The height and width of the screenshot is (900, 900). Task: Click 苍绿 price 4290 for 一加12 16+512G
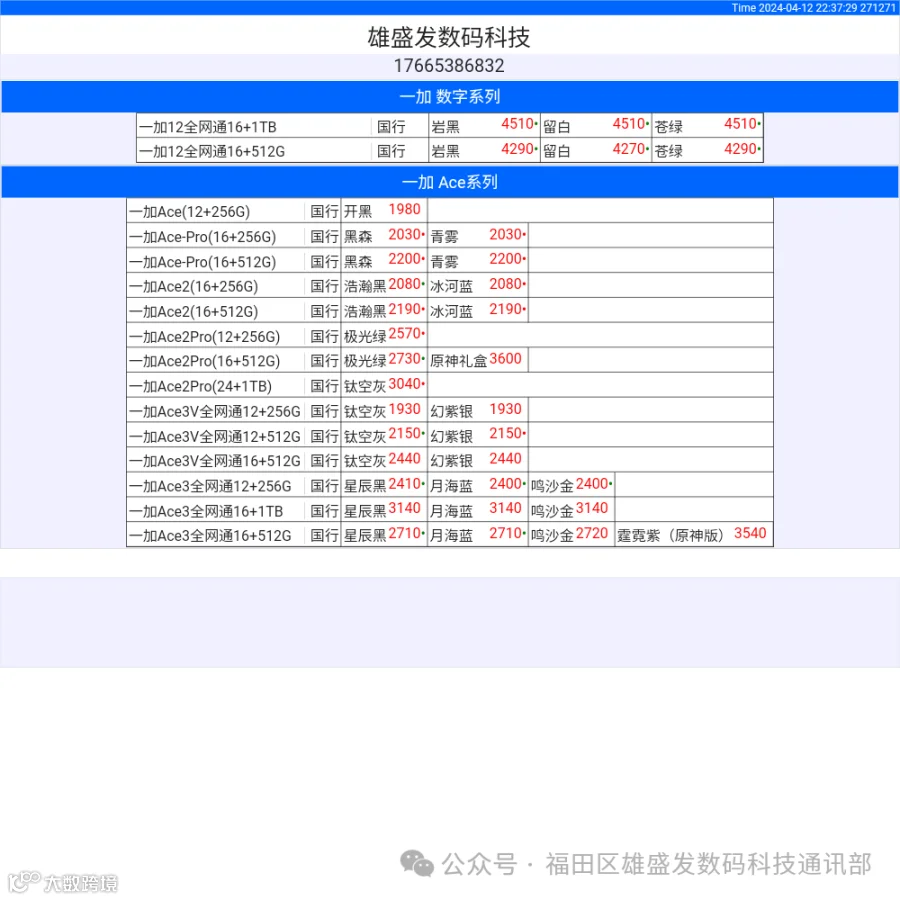coord(740,149)
